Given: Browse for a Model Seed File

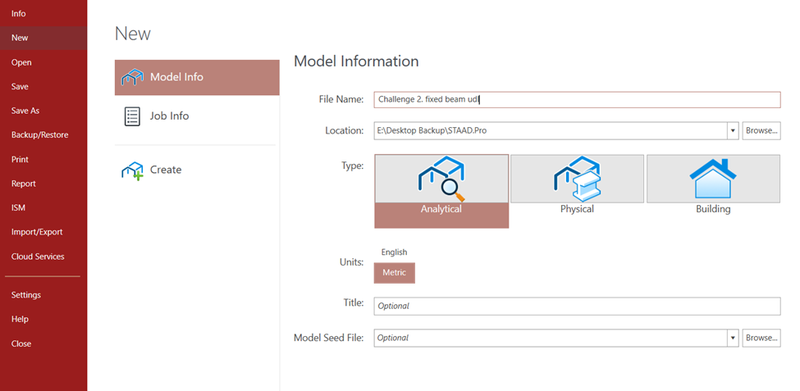Looking at the screenshot, I should (x=761, y=338).
